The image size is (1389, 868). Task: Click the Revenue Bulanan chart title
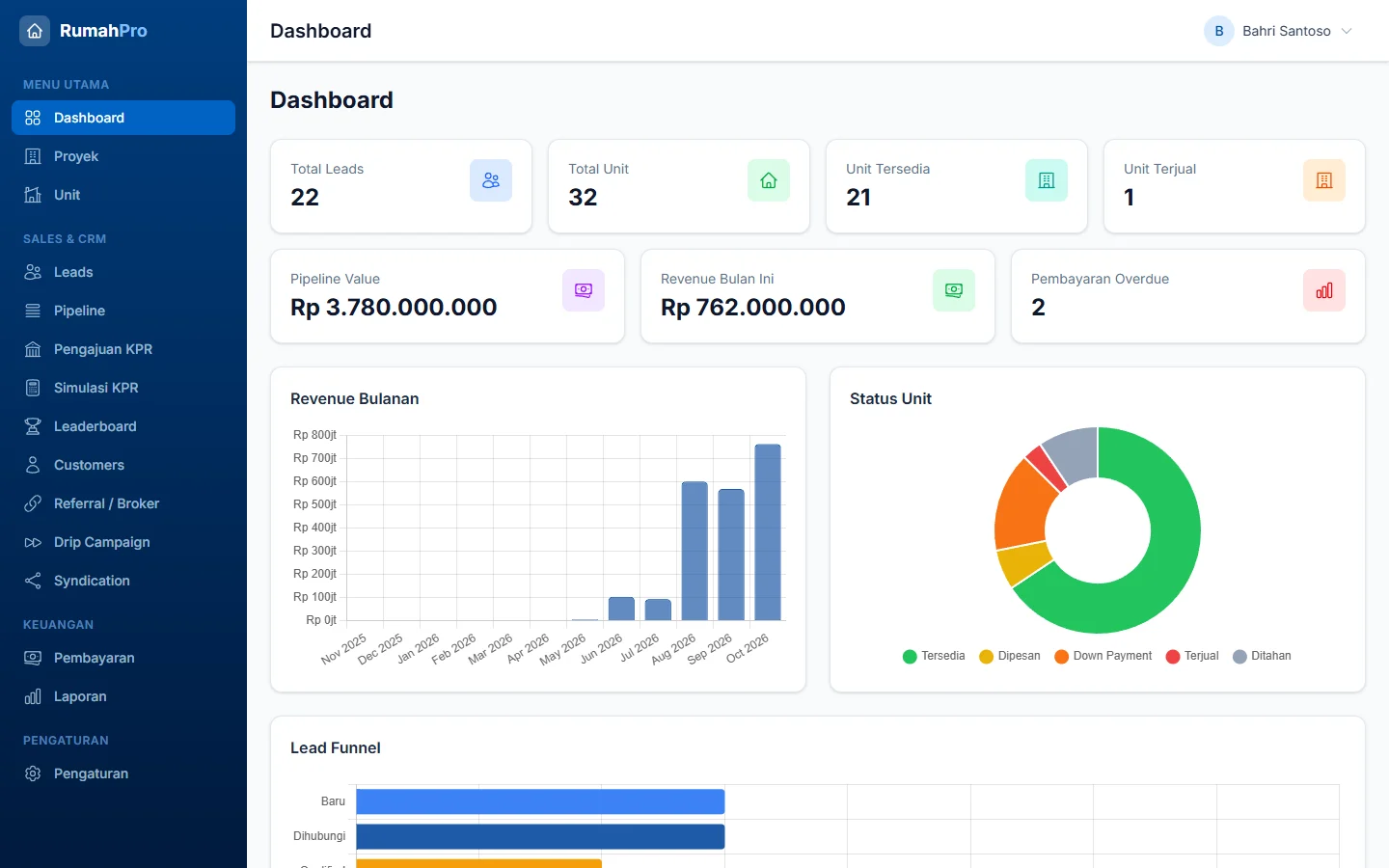[355, 398]
